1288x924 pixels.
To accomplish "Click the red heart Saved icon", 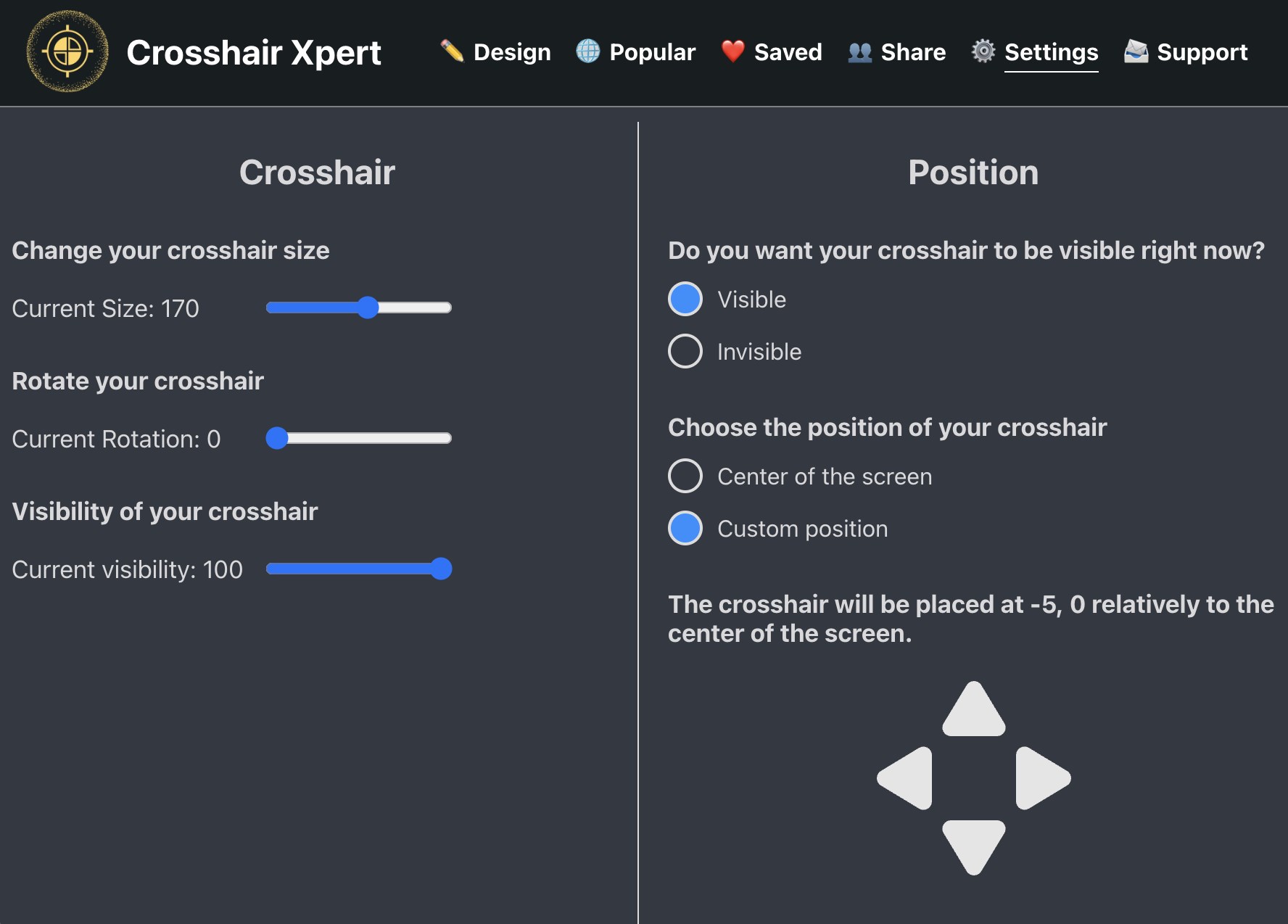I will click(732, 51).
